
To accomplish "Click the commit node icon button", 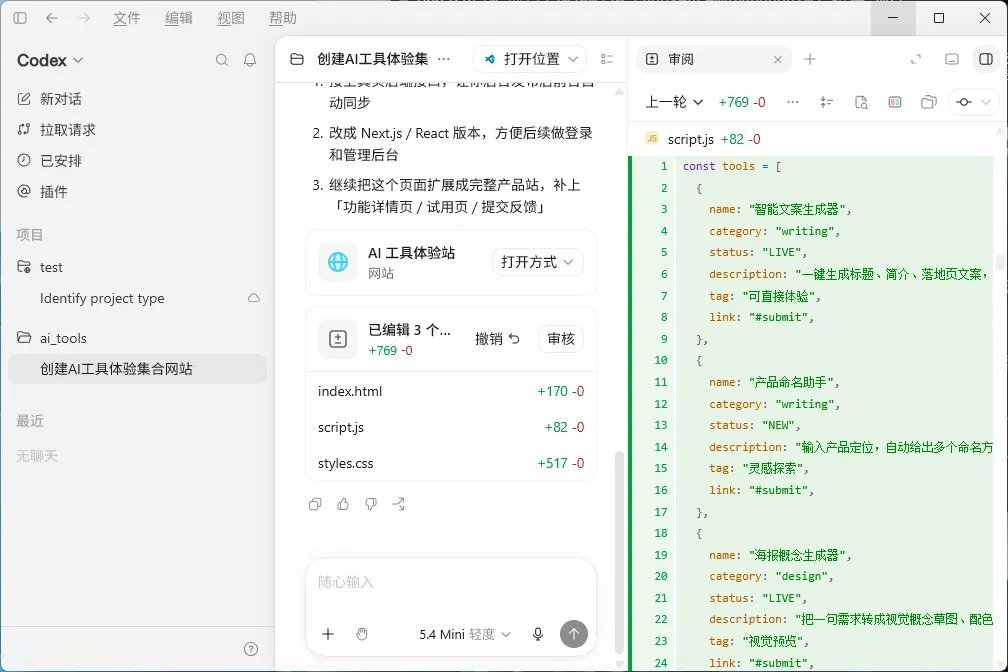I will (964, 102).
